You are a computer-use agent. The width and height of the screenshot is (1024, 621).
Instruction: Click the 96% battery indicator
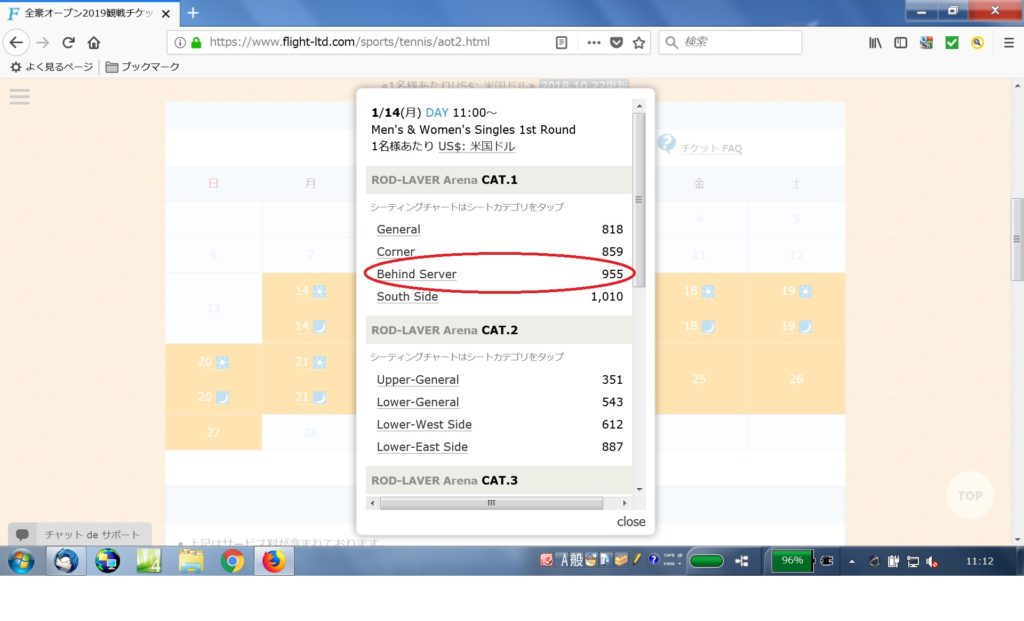[792, 561]
